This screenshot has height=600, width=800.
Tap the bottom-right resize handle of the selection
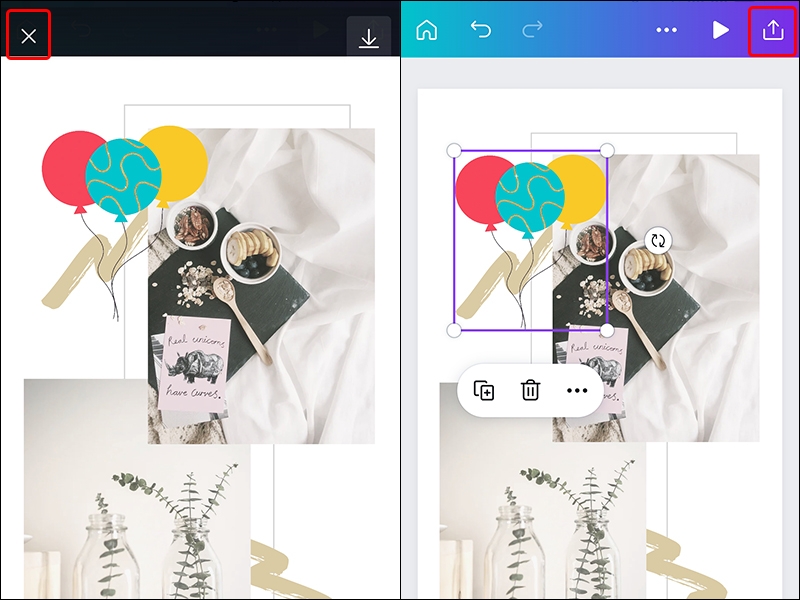point(607,329)
